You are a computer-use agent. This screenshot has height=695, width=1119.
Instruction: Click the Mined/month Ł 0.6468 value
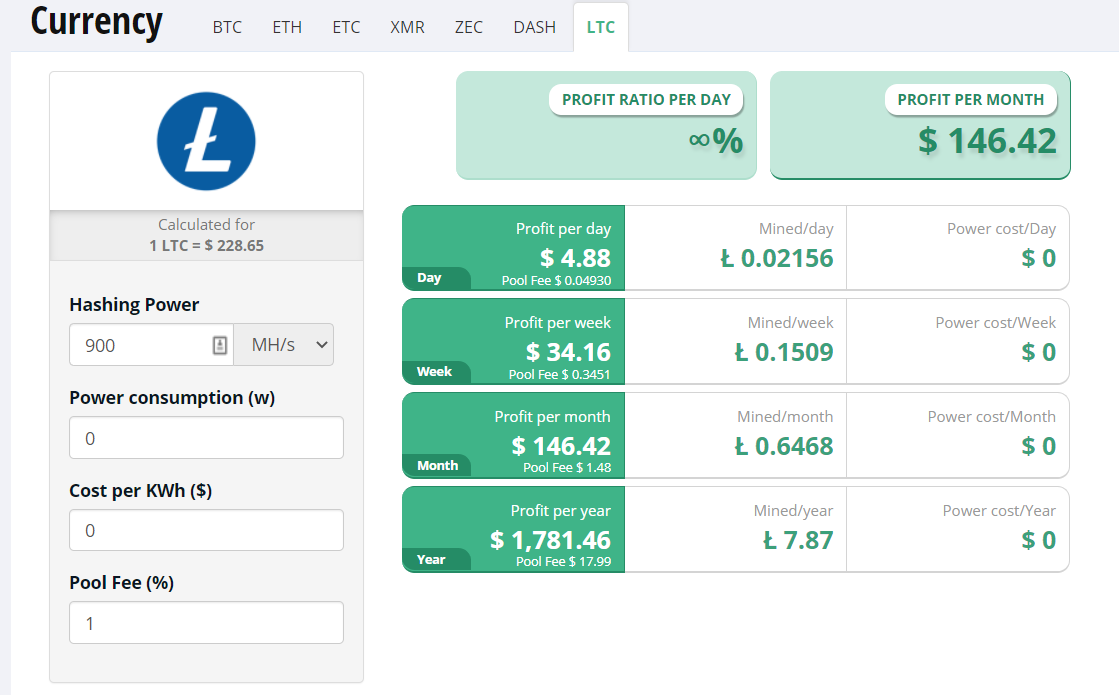[784, 446]
